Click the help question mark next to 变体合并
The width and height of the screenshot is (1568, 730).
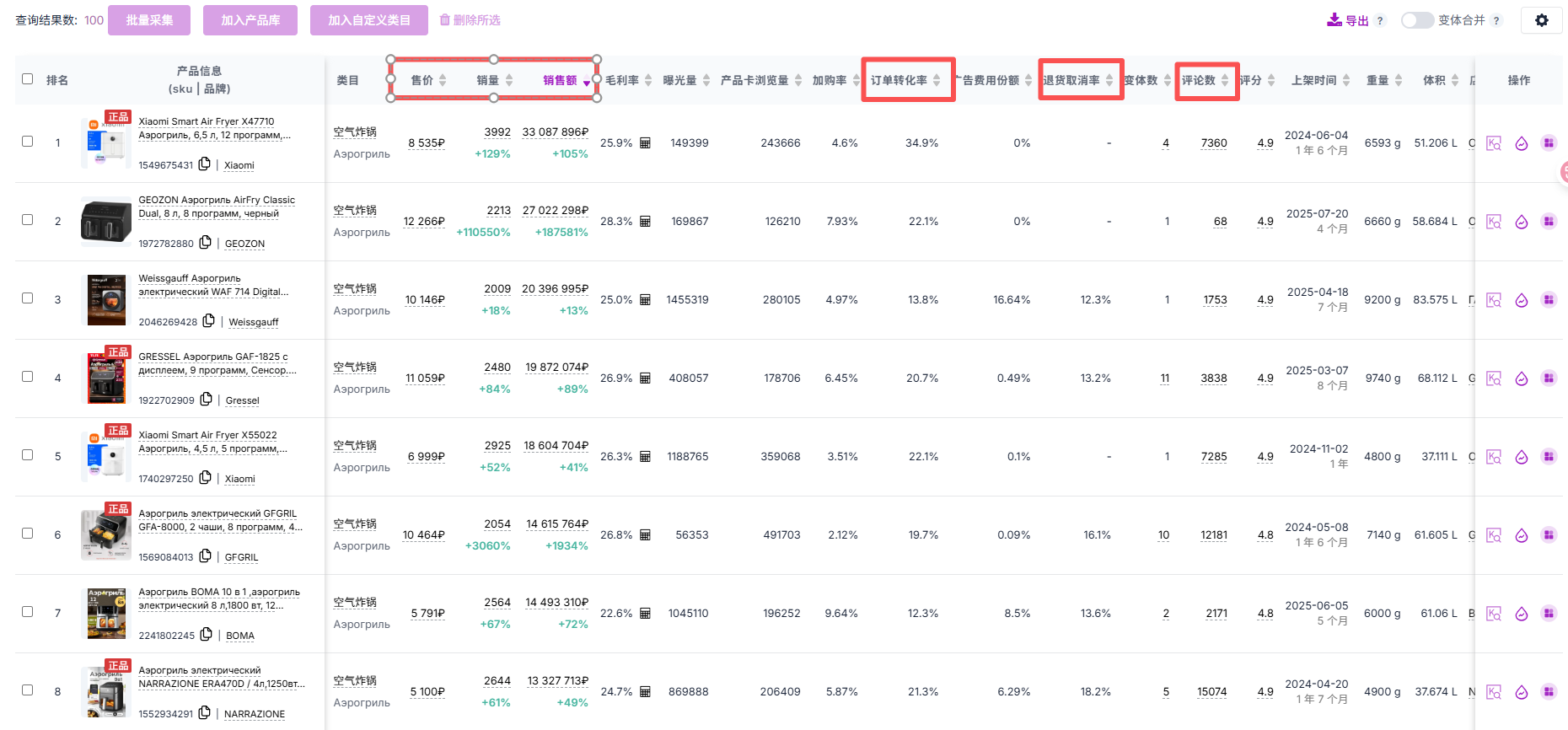[x=1496, y=20]
